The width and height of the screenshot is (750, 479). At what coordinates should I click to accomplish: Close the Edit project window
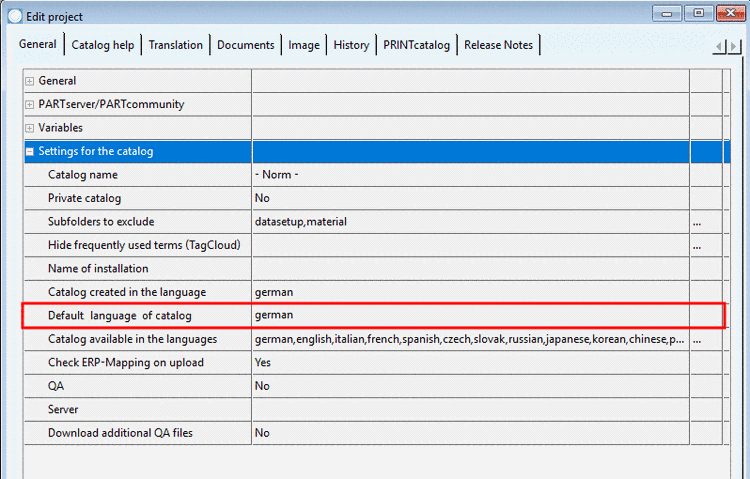(731, 13)
